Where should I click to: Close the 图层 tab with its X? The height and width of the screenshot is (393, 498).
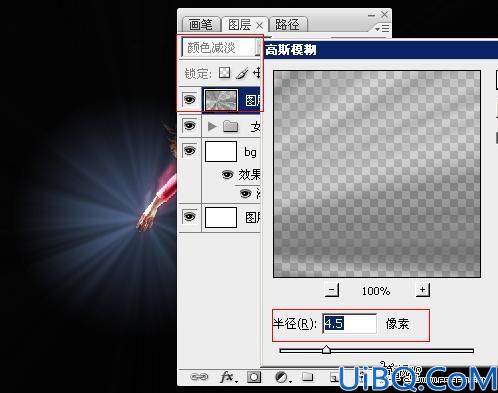pos(260,25)
